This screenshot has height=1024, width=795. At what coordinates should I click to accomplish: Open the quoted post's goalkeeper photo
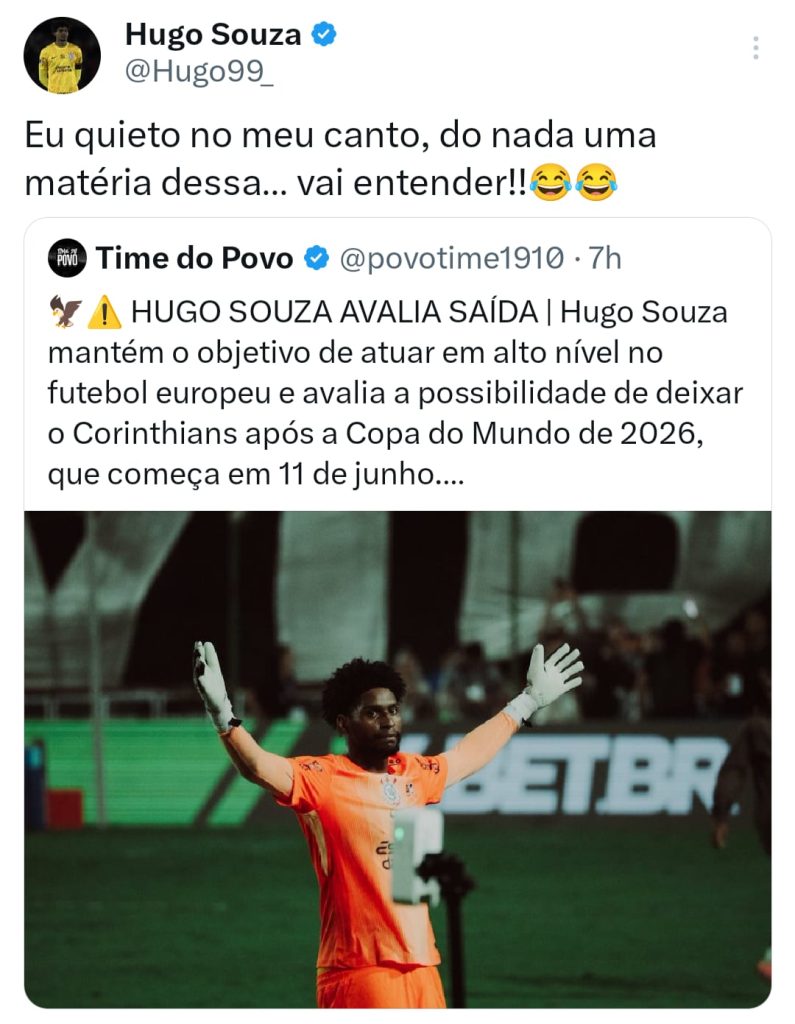click(397, 760)
